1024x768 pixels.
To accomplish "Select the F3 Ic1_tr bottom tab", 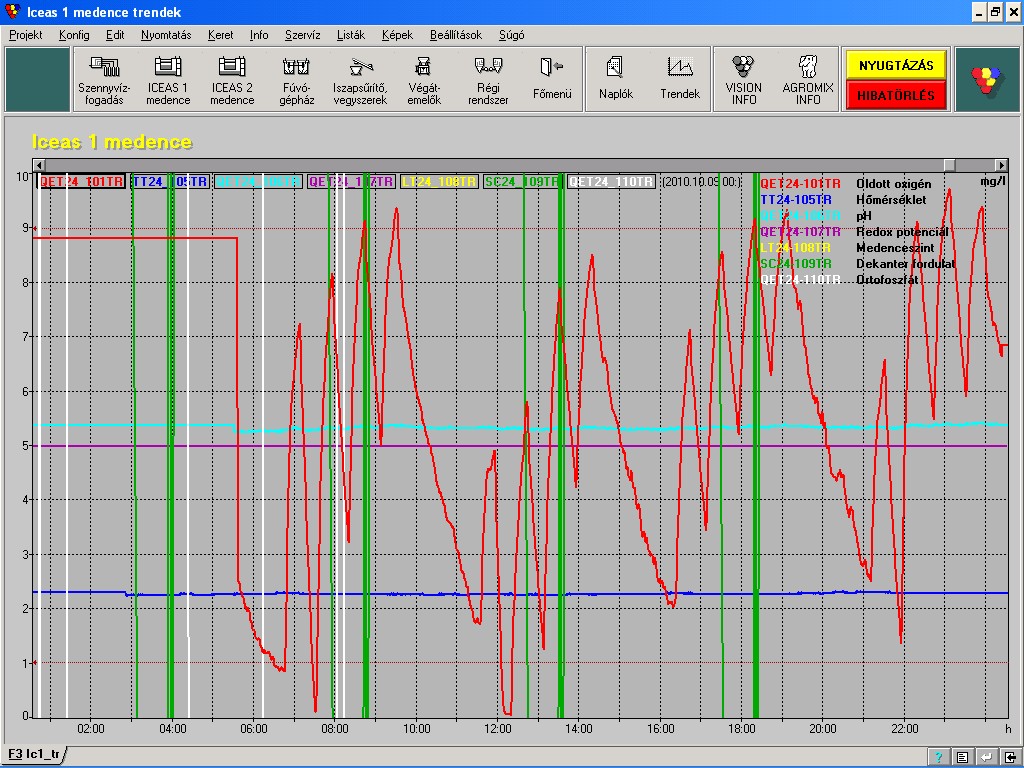I will pyautogui.click(x=33, y=754).
